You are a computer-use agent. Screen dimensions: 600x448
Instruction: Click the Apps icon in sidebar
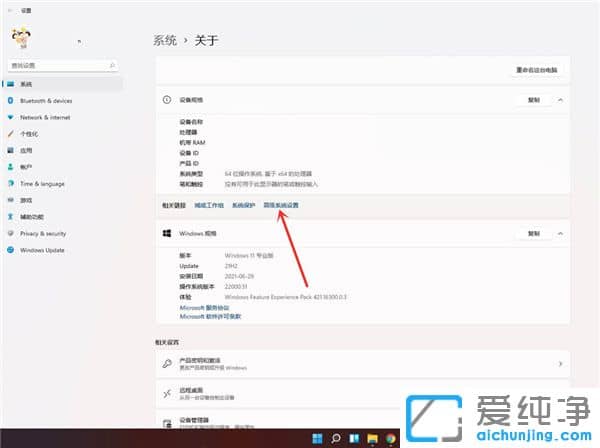click(11, 150)
